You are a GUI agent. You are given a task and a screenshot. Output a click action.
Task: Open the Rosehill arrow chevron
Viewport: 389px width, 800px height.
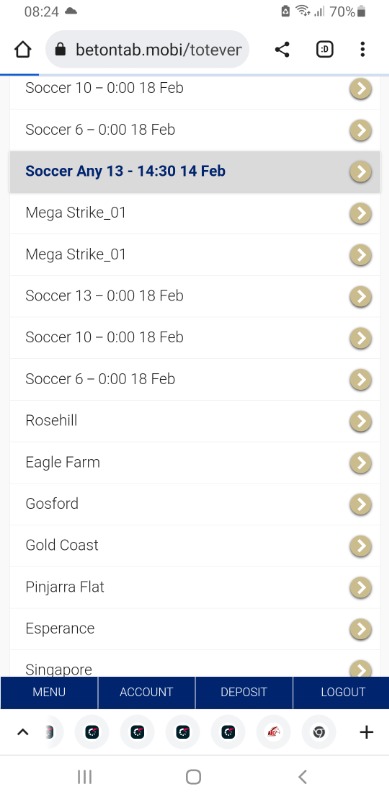click(x=360, y=421)
